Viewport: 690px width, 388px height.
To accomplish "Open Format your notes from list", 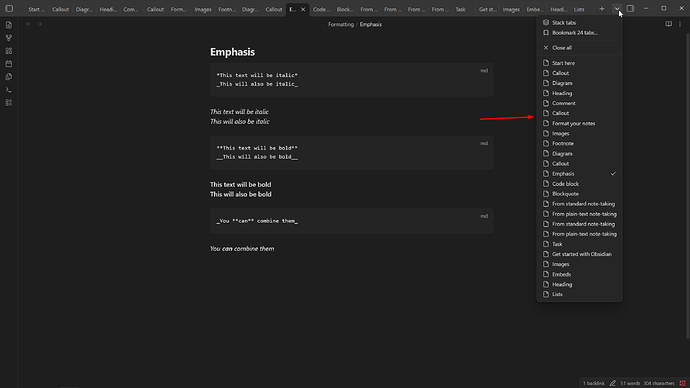I will click(579, 124).
